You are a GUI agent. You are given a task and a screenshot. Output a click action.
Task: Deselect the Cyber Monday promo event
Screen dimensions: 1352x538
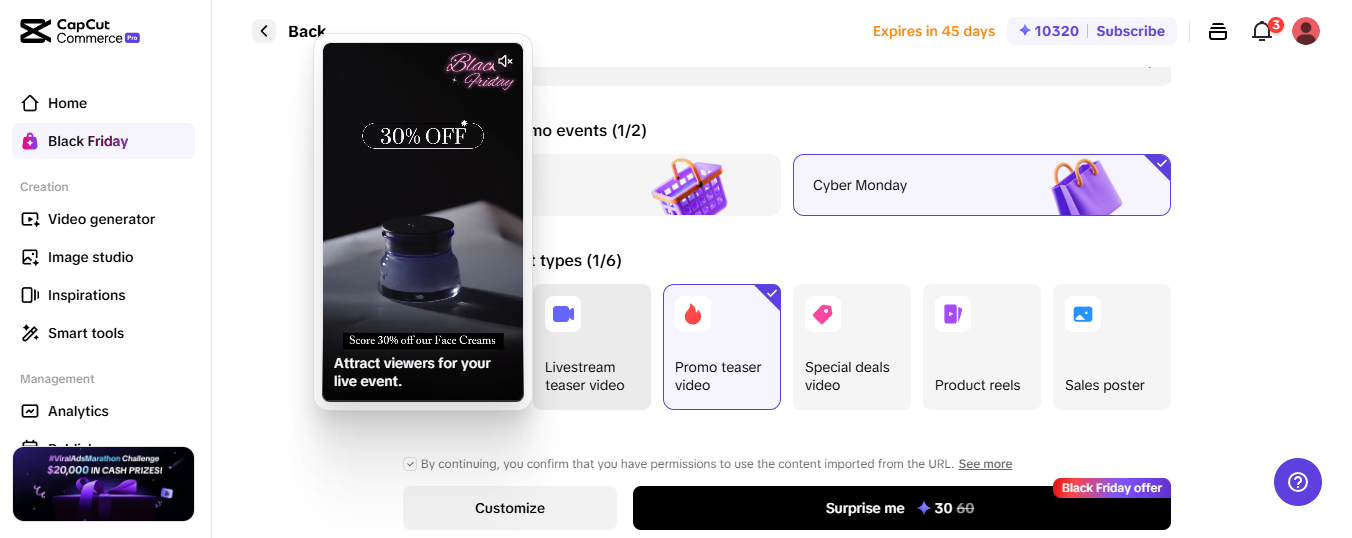pos(982,185)
